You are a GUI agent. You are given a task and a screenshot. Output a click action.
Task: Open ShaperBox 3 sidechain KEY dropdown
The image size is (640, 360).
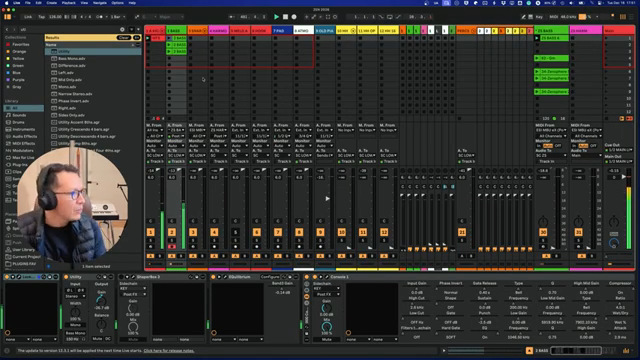133,289
